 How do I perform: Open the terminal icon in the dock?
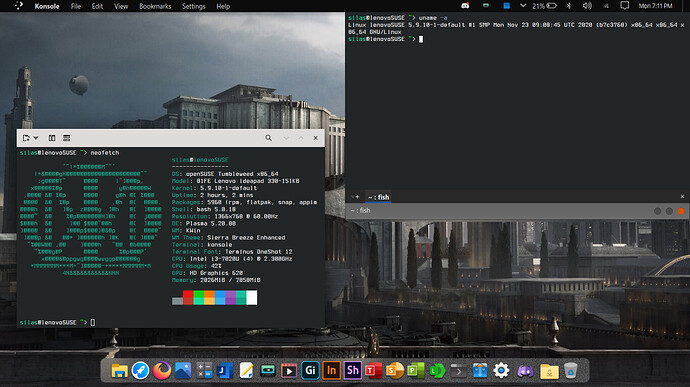458,371
